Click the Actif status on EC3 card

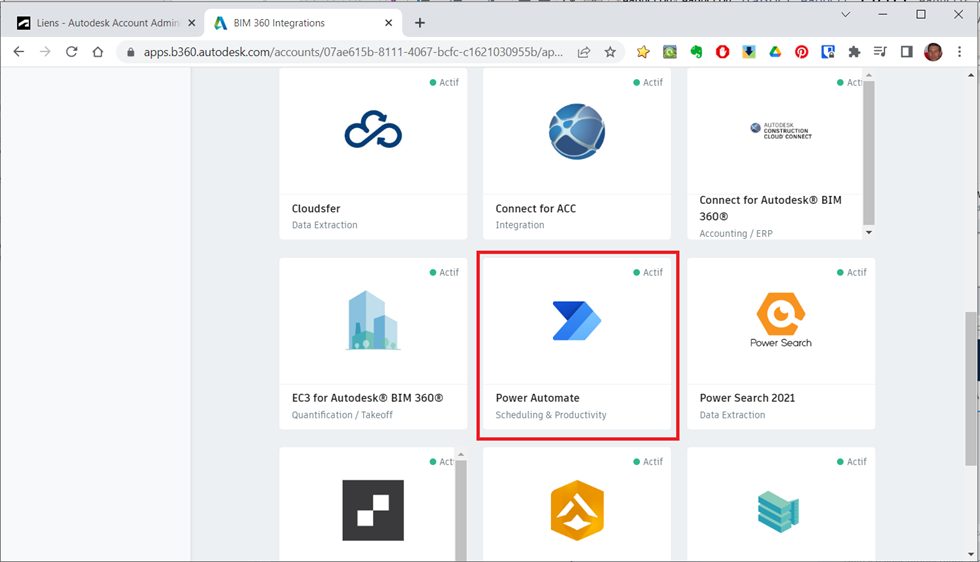444,273
